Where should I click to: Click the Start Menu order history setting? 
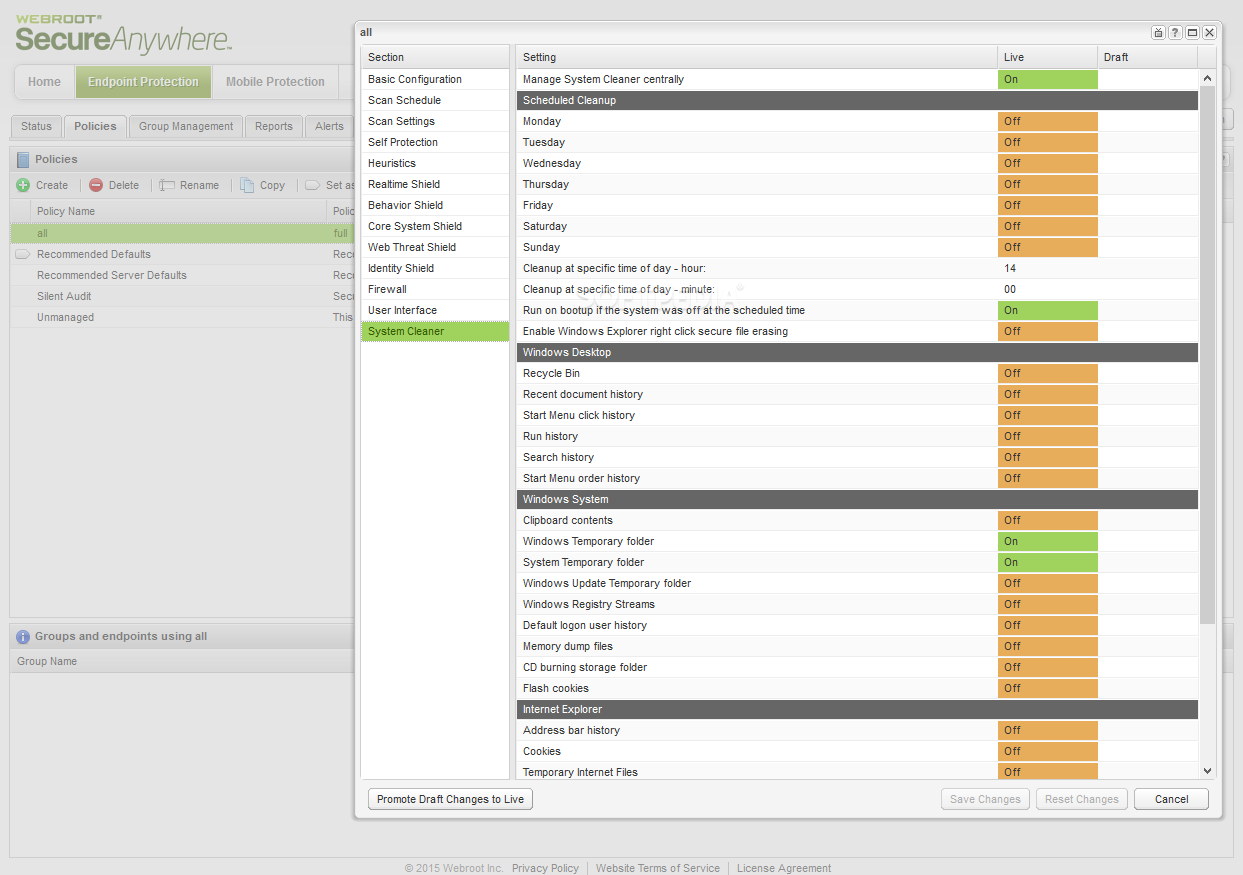tap(581, 478)
